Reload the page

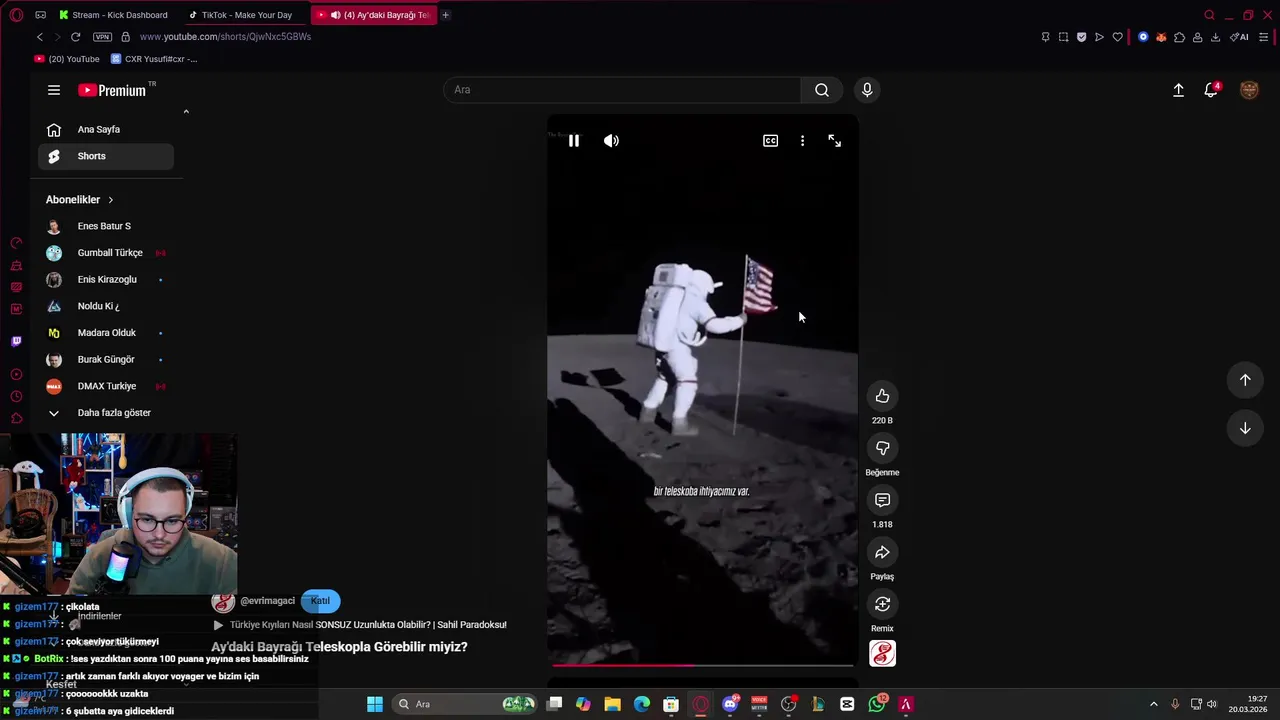[75, 37]
